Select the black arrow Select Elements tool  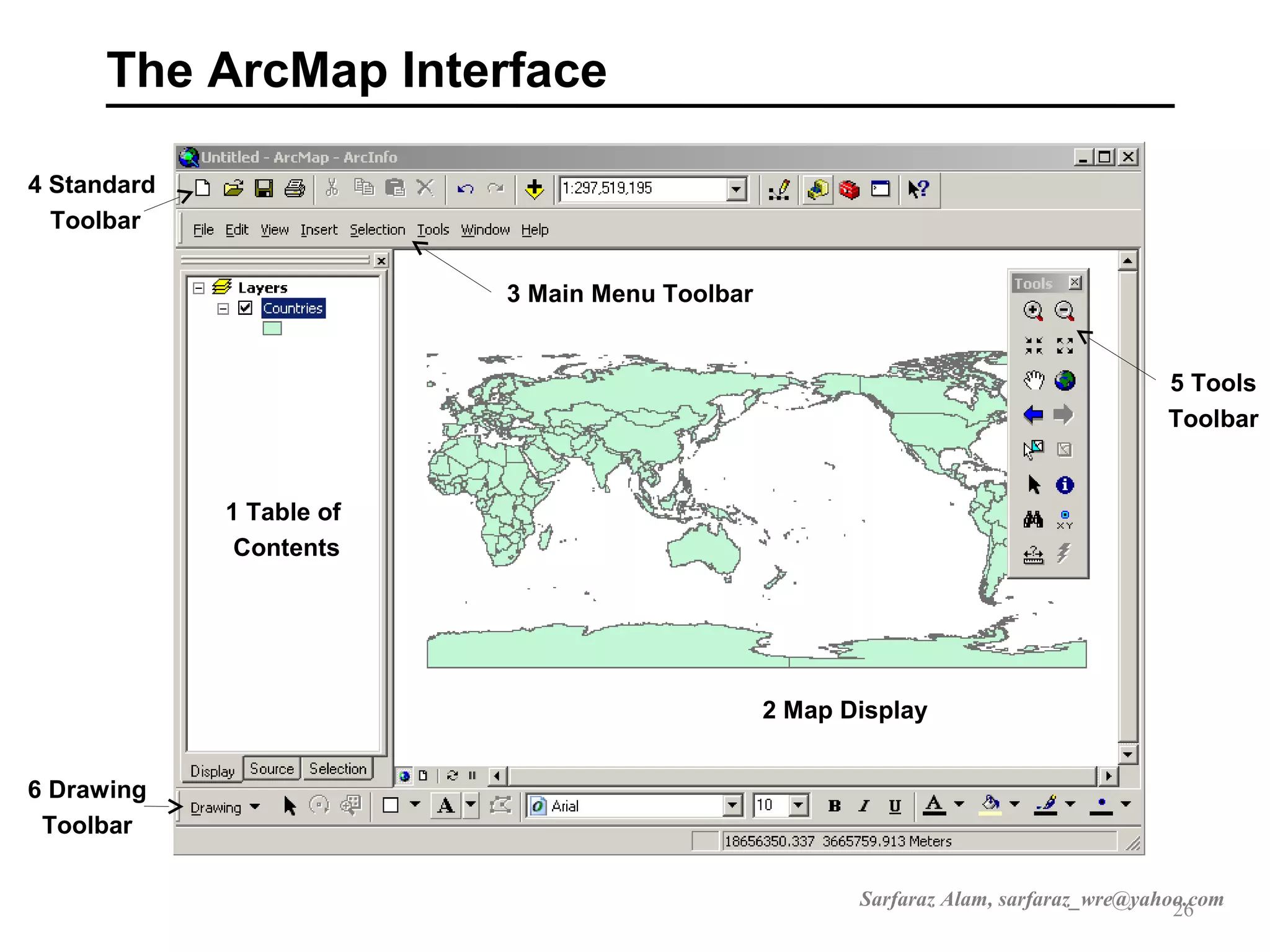pyautogui.click(x=1034, y=485)
